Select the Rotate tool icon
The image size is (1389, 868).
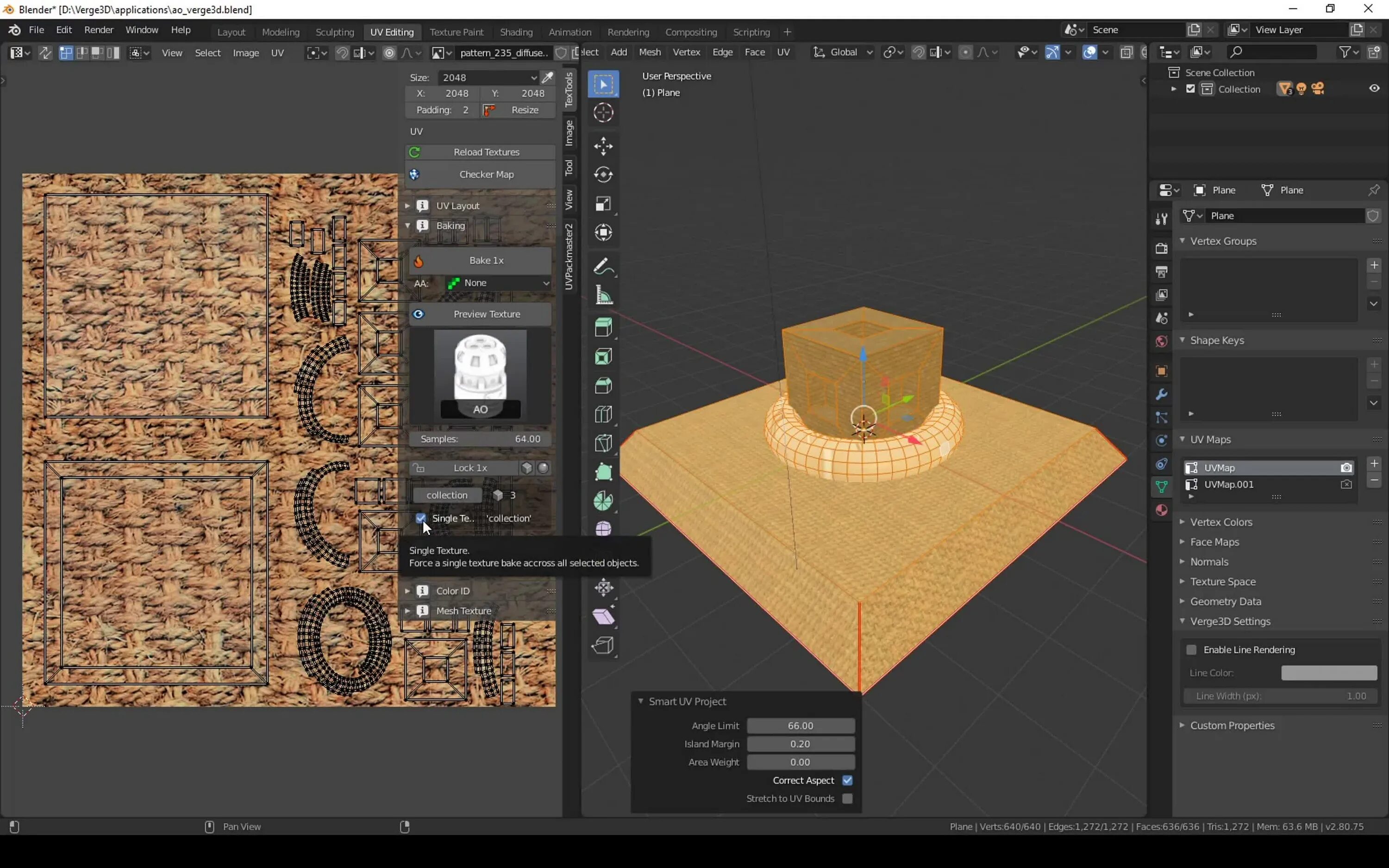603,175
